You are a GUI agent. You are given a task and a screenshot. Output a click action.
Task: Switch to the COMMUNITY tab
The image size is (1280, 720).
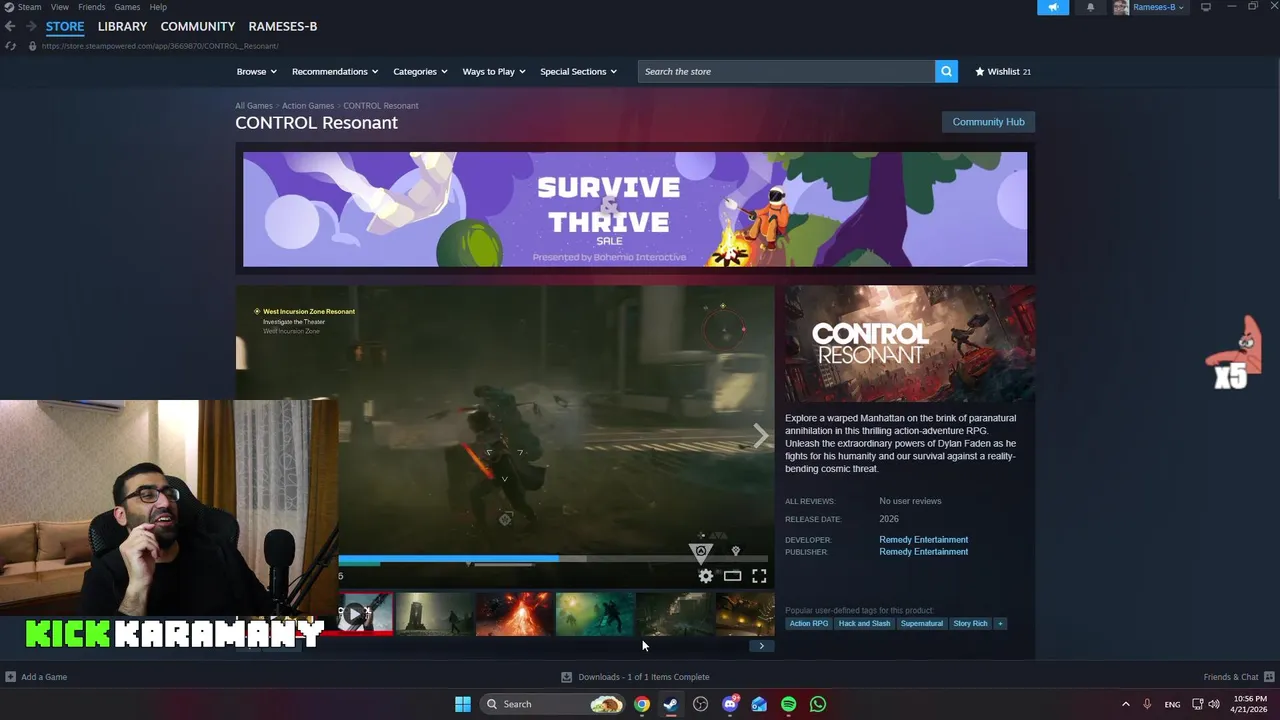pyautogui.click(x=198, y=26)
